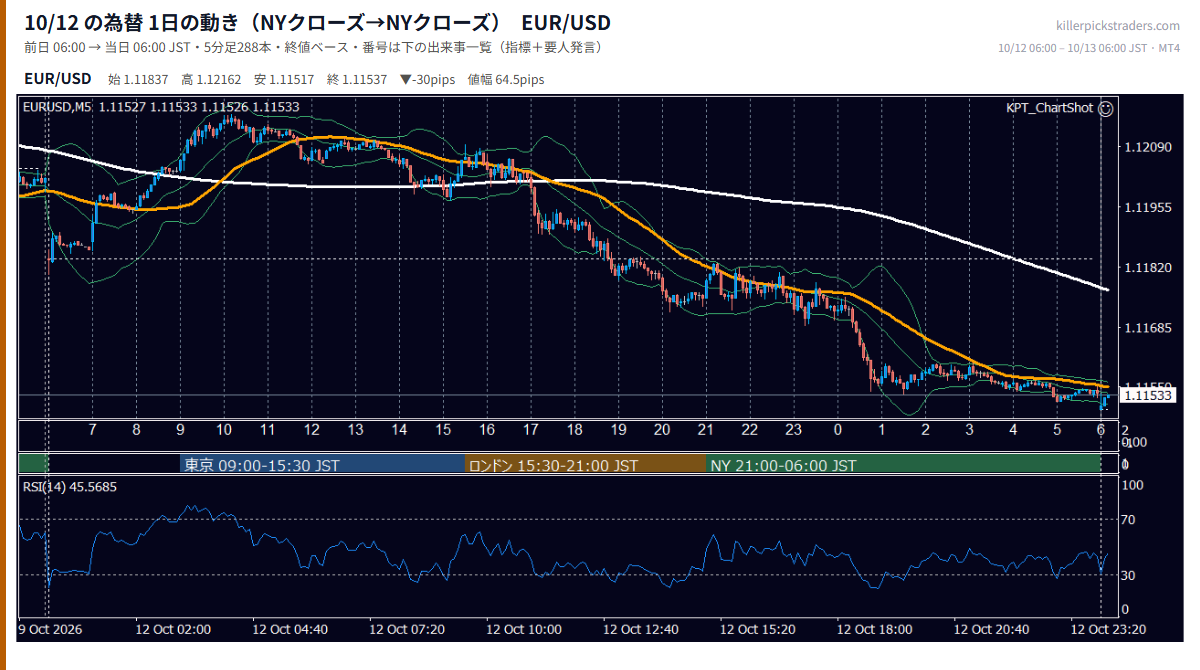Viewport: 1200px width, 670px height.
Task: Click the ▼-30pips change value
Action: pos(429,79)
